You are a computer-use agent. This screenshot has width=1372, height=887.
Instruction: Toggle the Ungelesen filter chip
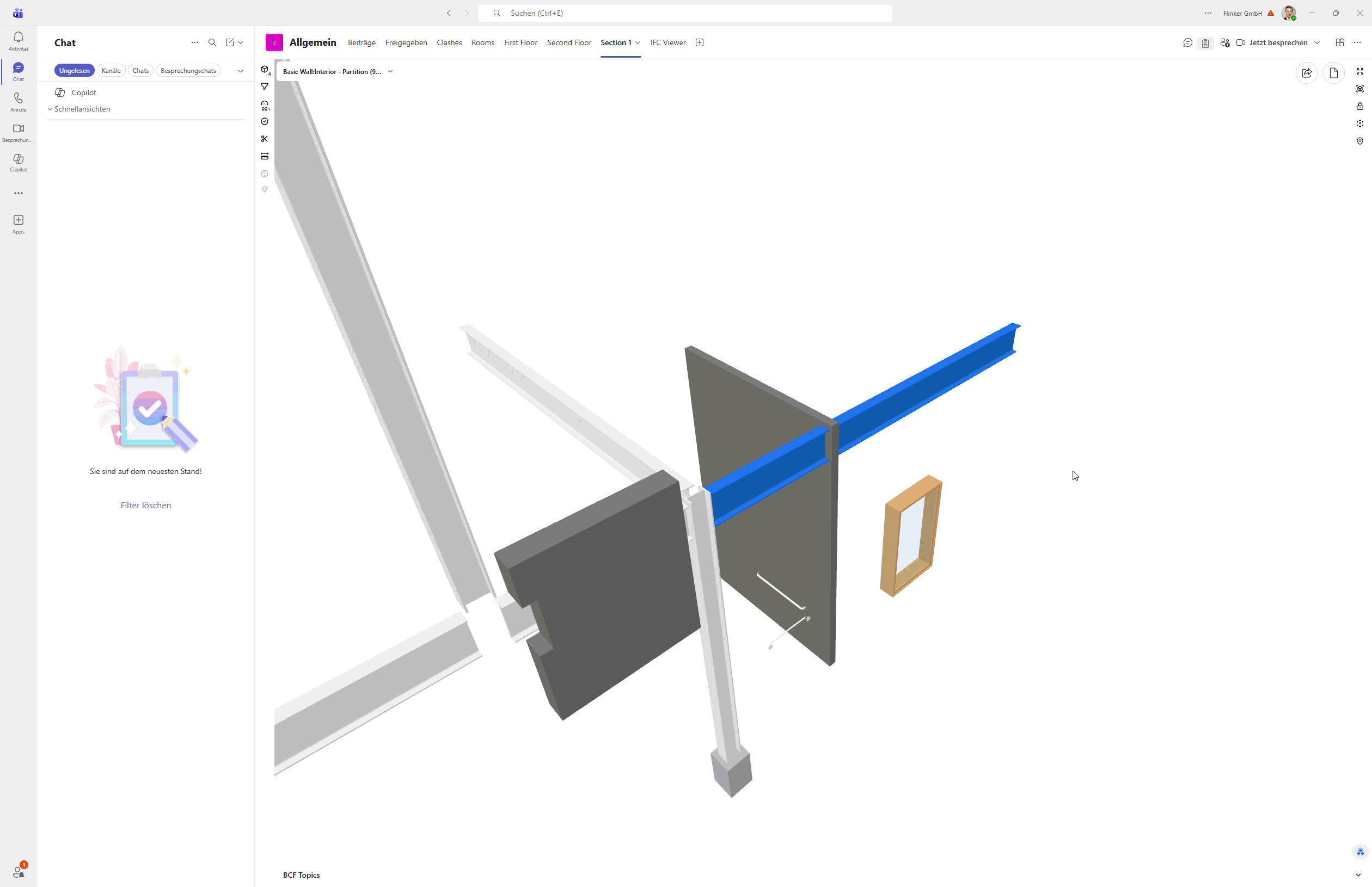pyautogui.click(x=75, y=70)
